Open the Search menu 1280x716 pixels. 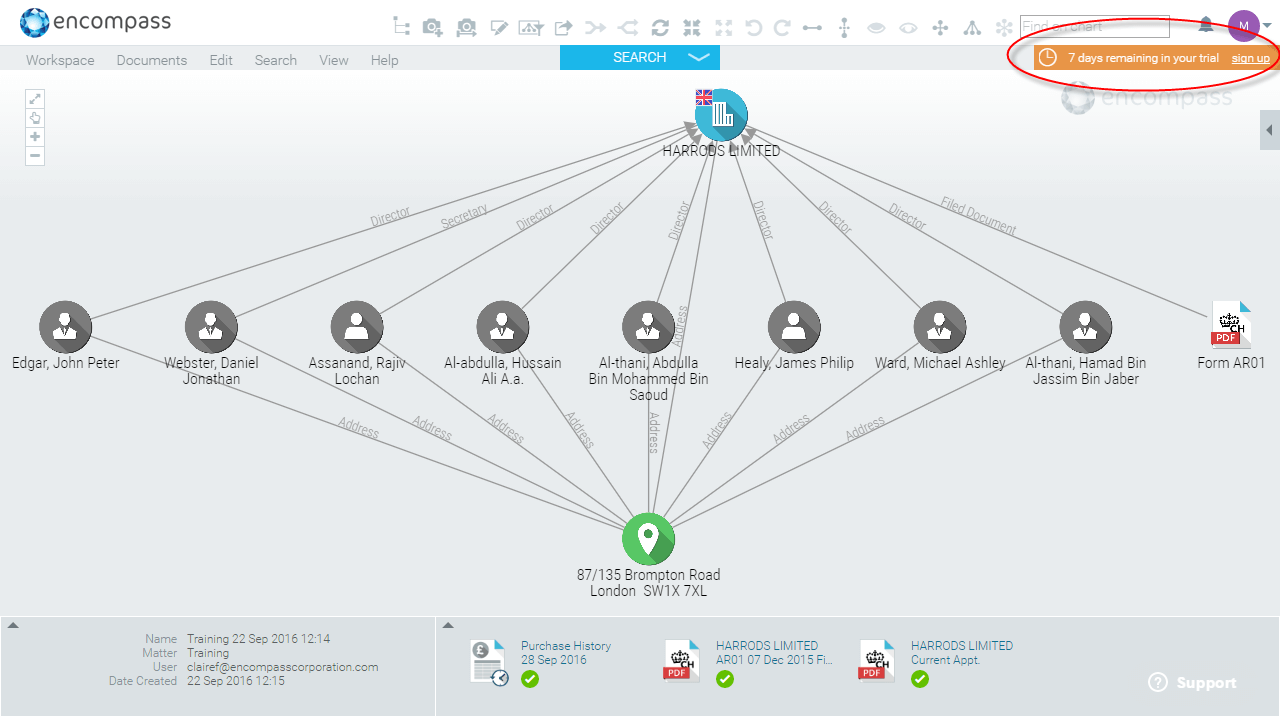(276, 60)
